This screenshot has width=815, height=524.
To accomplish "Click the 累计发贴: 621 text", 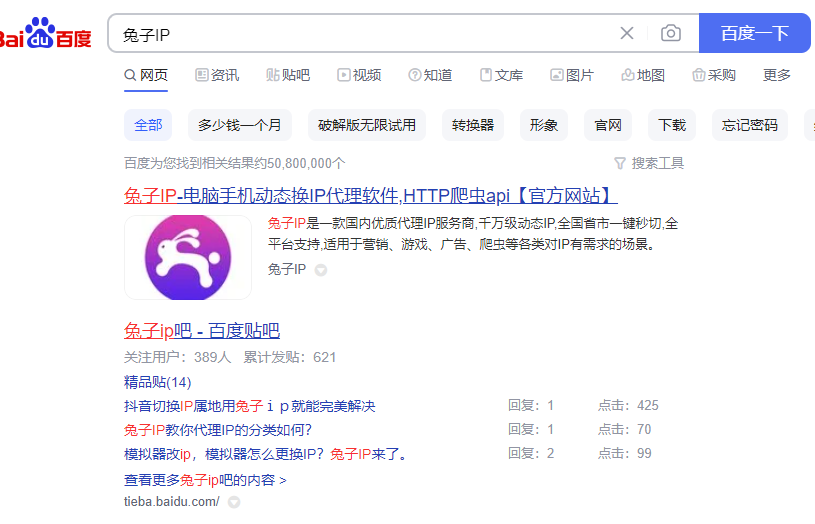I will tap(290, 357).
